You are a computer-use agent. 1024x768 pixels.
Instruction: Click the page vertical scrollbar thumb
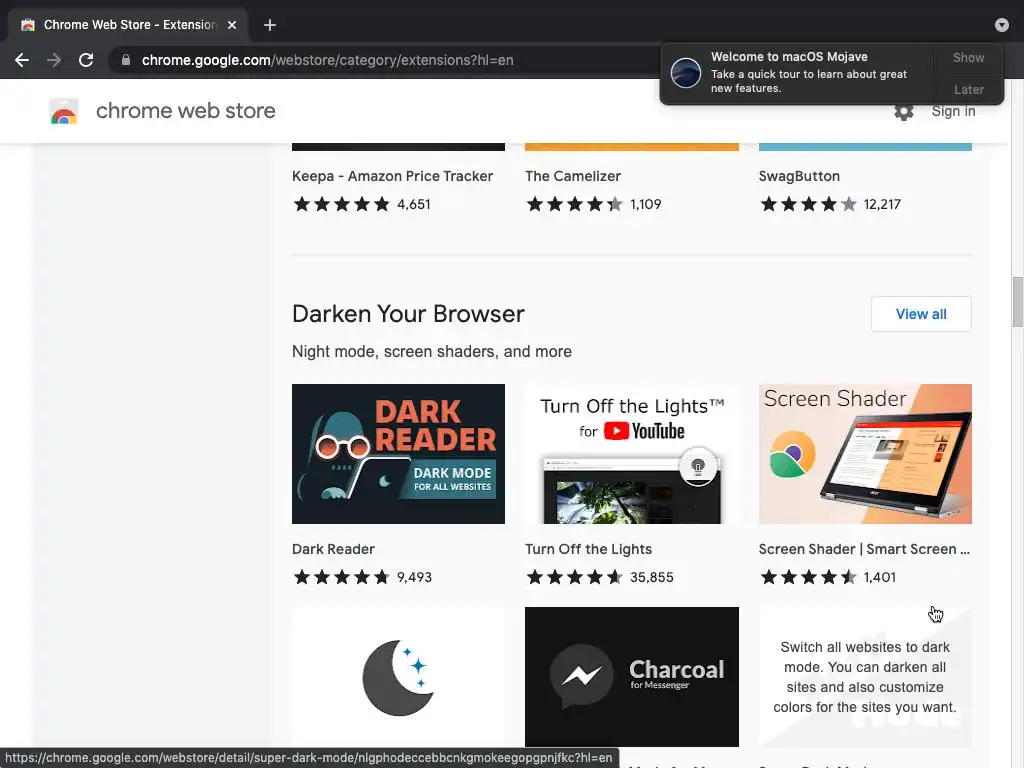click(1017, 302)
